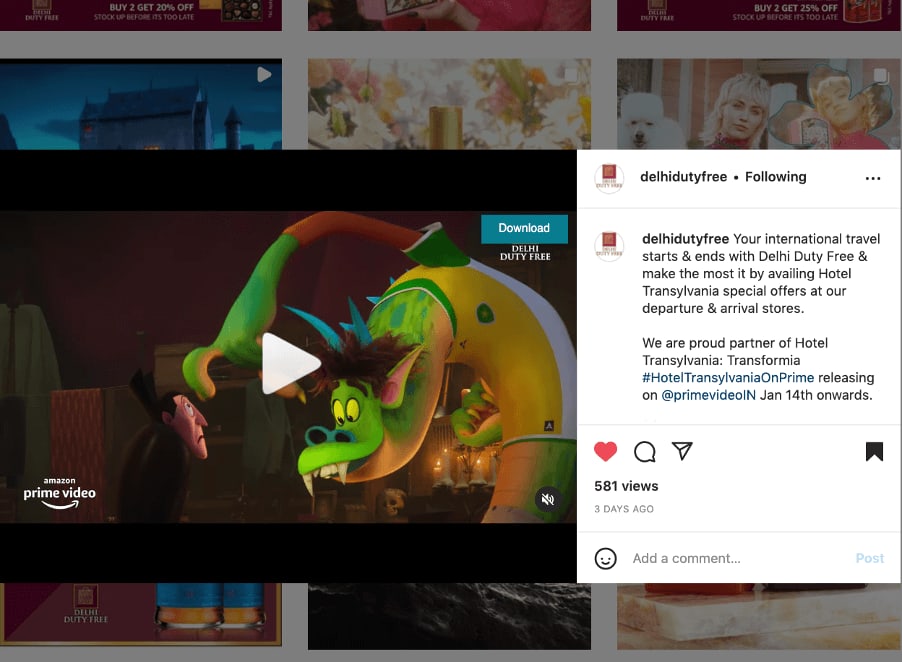Click the 581 views count
The width and height of the screenshot is (902, 662).
(x=626, y=487)
